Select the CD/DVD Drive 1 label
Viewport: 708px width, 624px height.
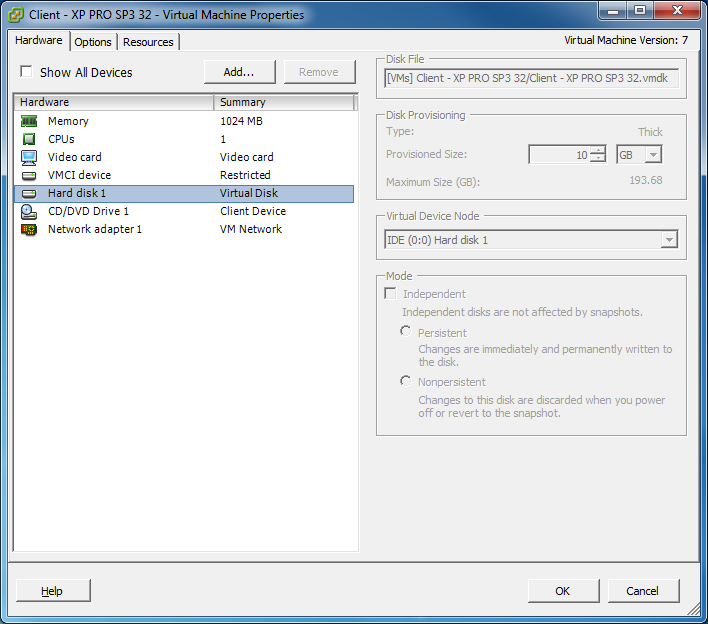point(88,211)
